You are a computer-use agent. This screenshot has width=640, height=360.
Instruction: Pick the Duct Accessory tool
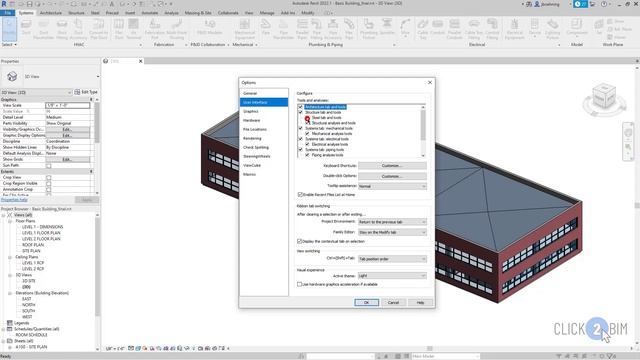(x=78, y=29)
